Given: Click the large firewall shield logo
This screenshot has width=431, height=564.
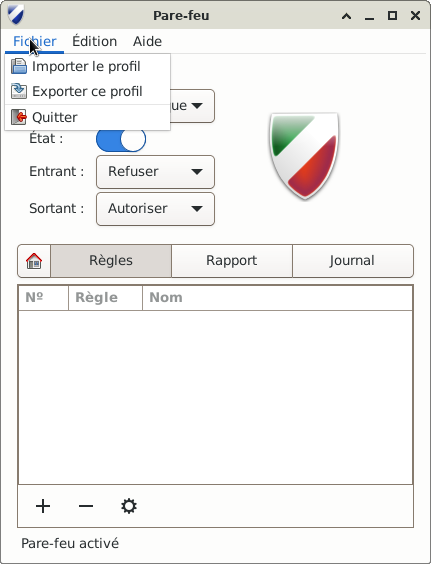Looking at the screenshot, I should (x=304, y=155).
